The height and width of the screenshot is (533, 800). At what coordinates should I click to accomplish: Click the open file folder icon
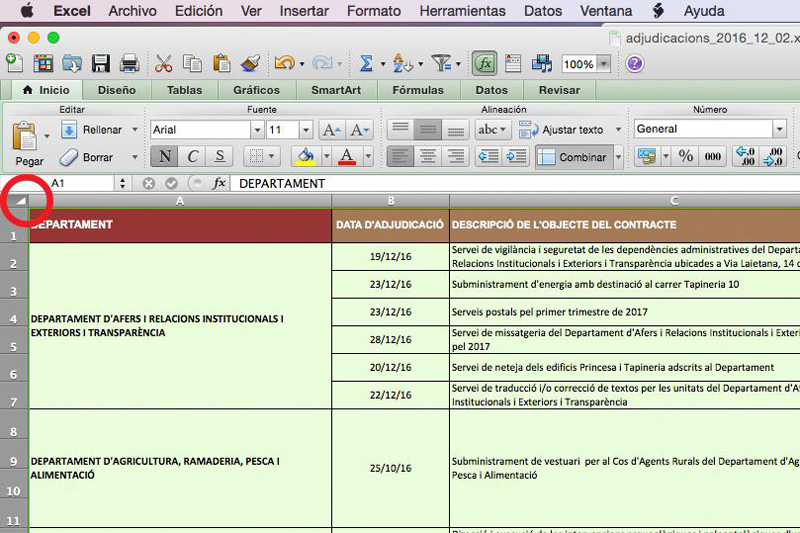coord(72,64)
